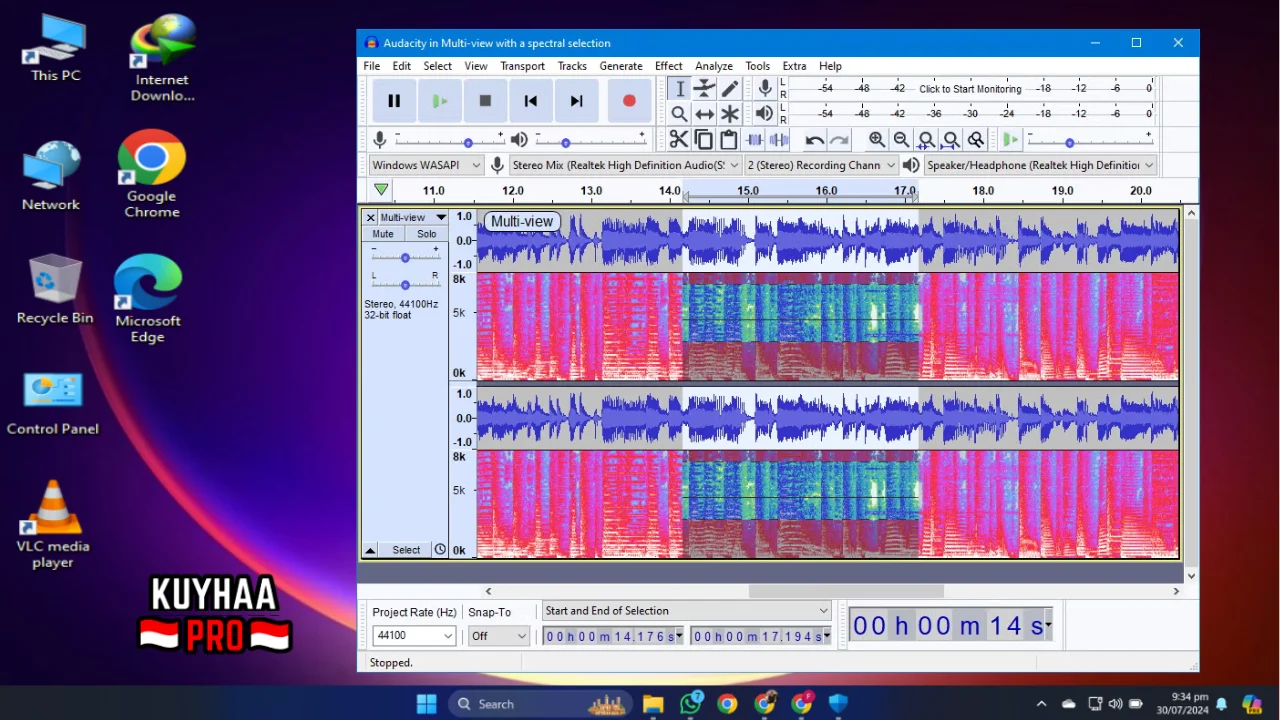The image size is (1280, 720).
Task: Open the Windows WASAPI audio host dropdown
Action: pyautogui.click(x=426, y=165)
